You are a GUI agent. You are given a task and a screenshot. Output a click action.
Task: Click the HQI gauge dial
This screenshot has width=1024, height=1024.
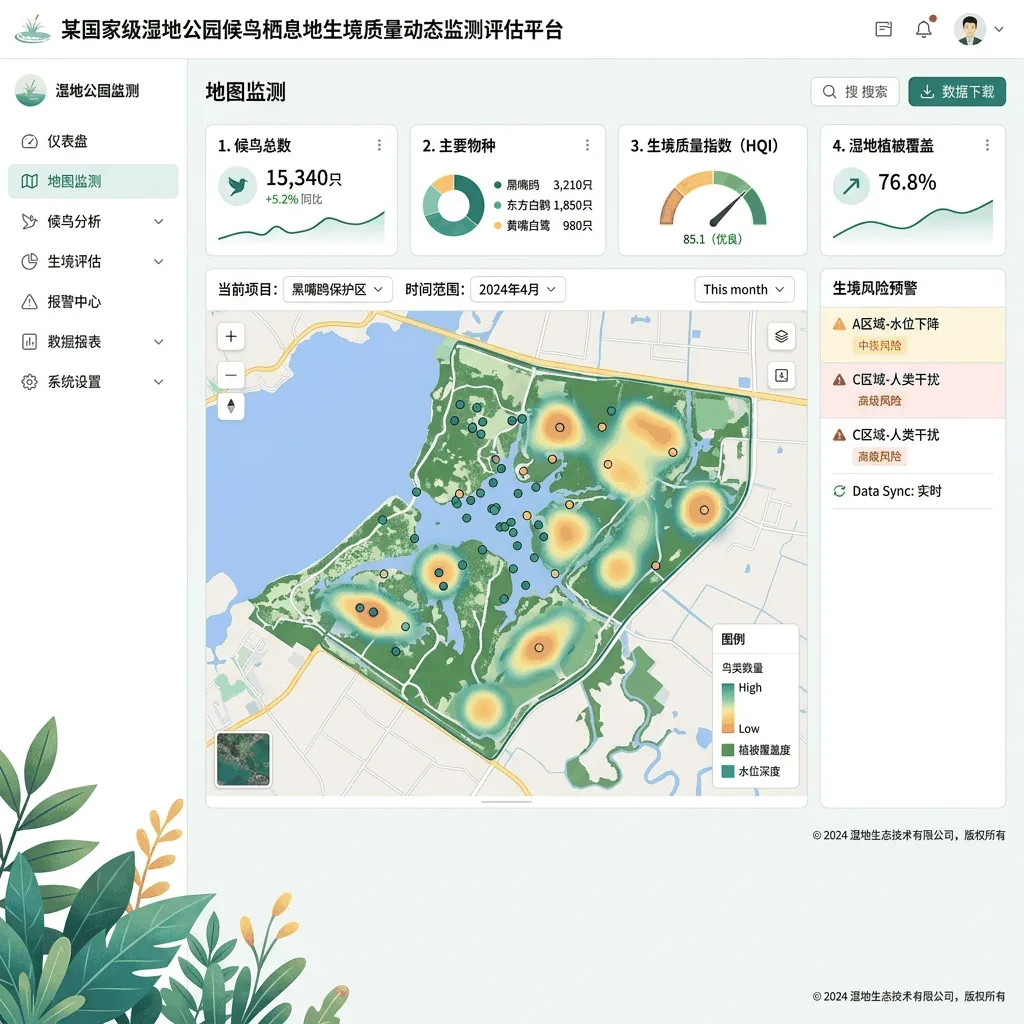click(712, 199)
